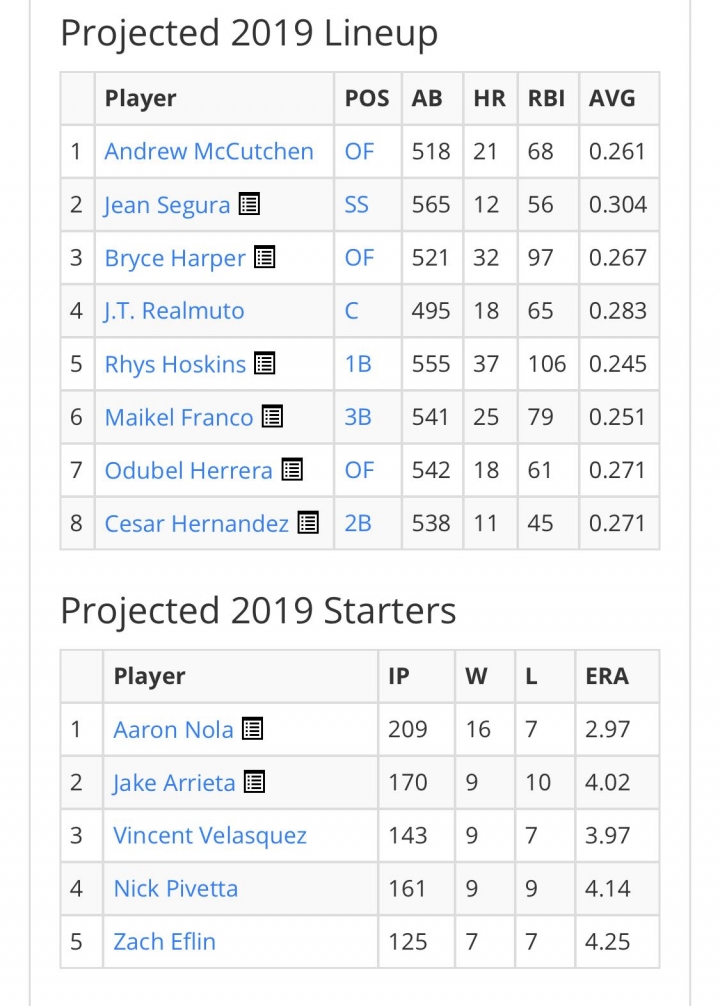Select the SS position link for Segura
The image size is (720, 1006).
356,205
